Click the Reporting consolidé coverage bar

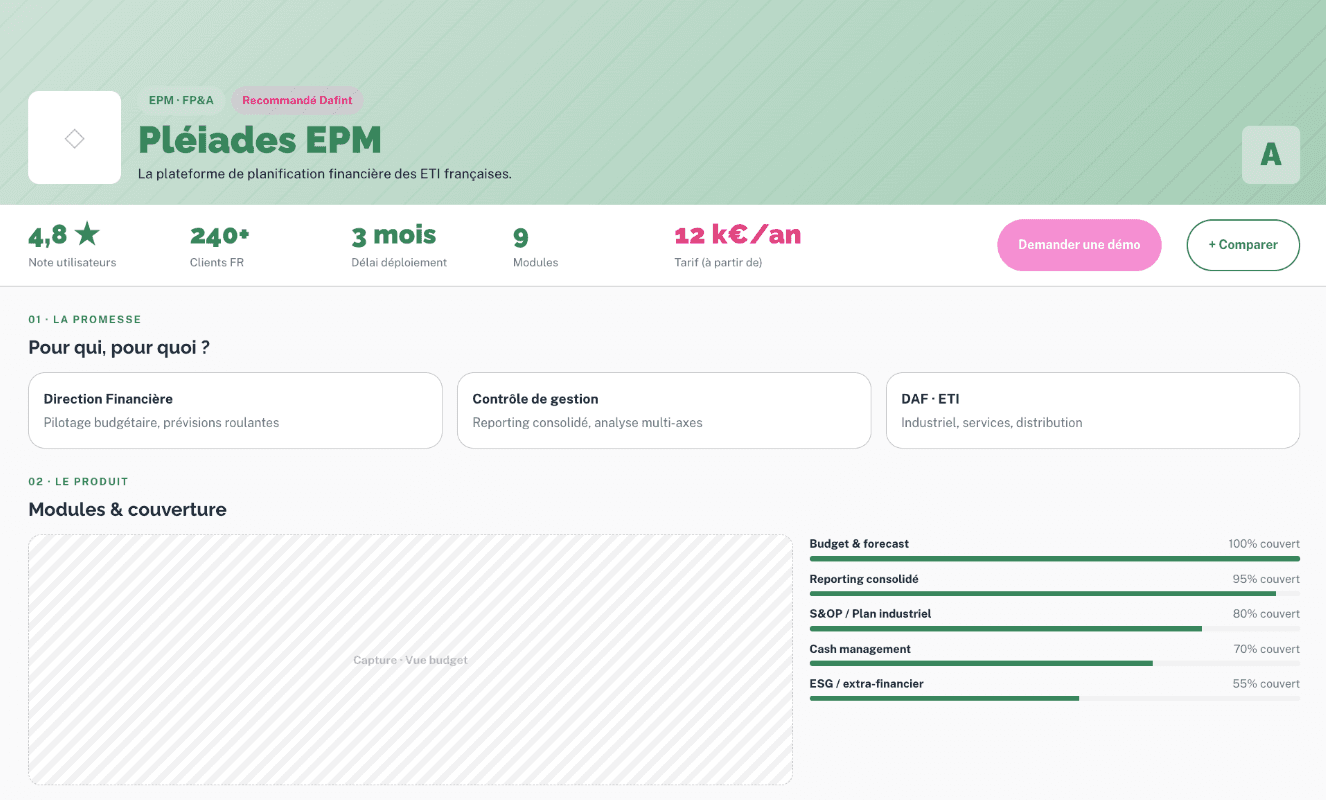[x=1055, y=593]
